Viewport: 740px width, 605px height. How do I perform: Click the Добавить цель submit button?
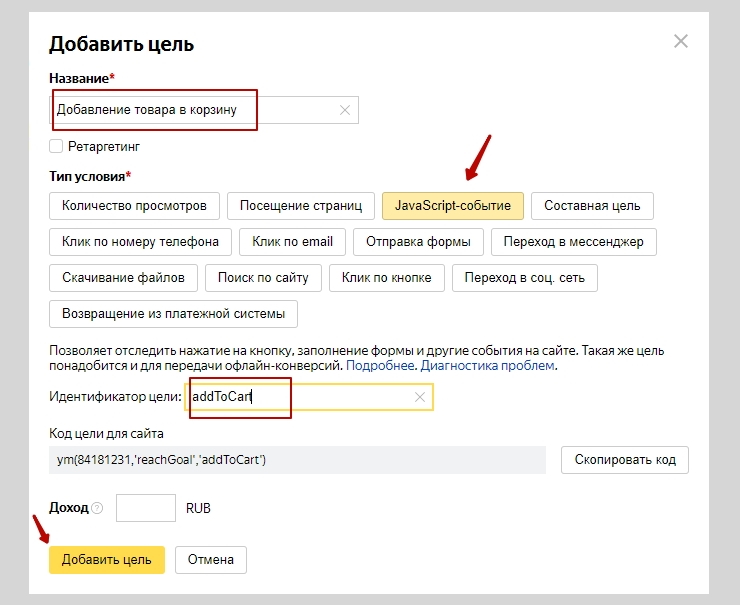[x=106, y=559]
